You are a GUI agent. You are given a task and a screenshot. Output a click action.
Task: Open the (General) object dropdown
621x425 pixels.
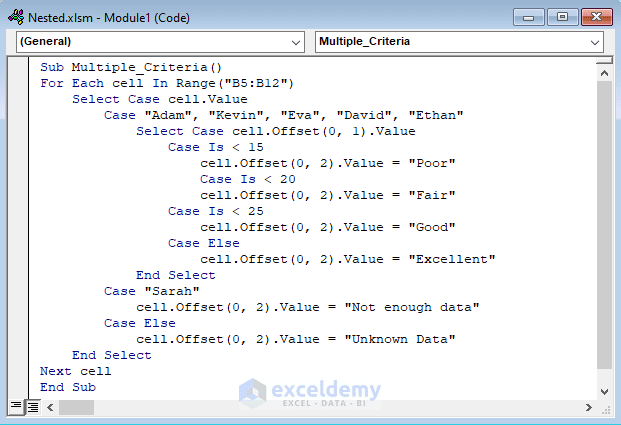point(160,42)
